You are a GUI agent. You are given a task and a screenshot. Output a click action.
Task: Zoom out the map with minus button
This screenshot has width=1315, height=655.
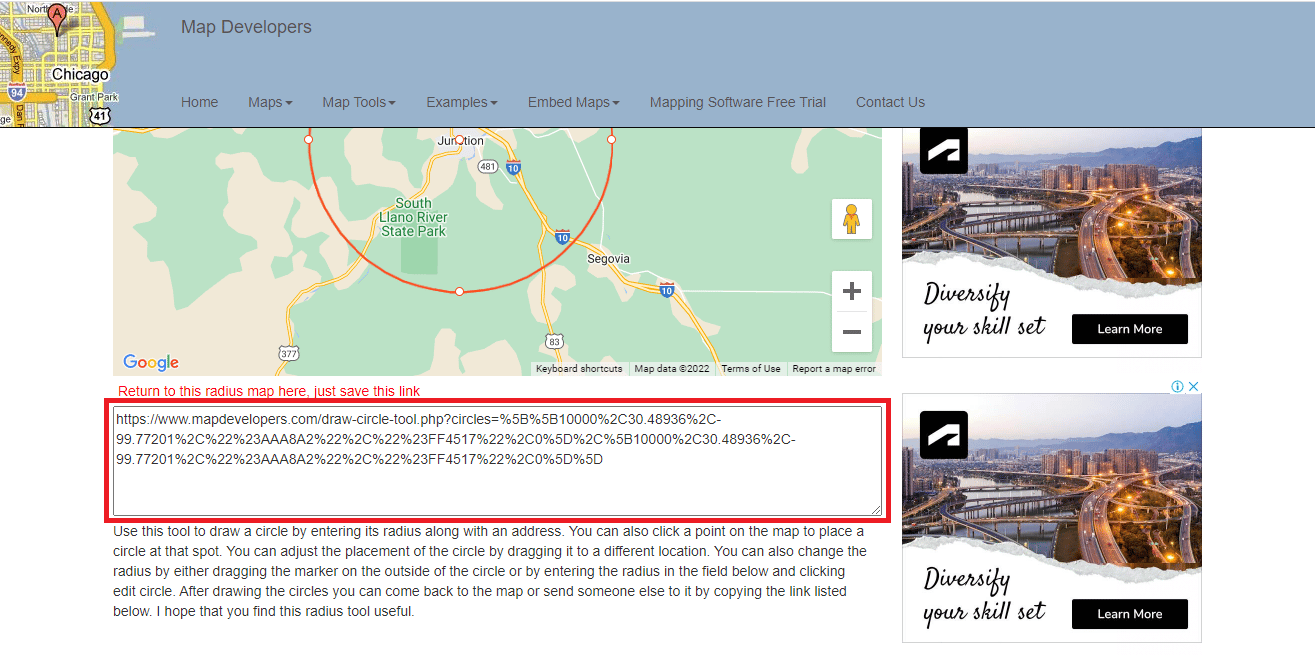coord(852,331)
